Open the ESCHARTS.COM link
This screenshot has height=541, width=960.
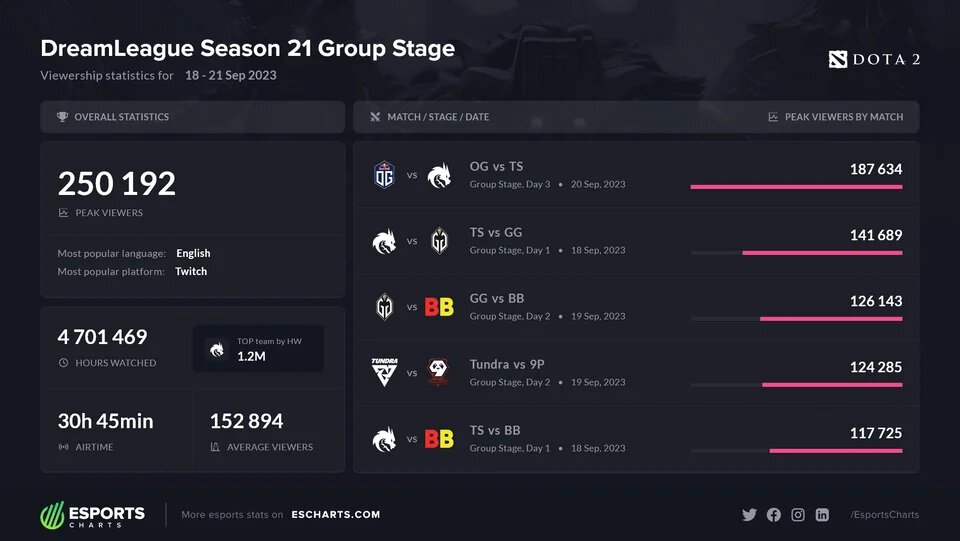click(335, 515)
